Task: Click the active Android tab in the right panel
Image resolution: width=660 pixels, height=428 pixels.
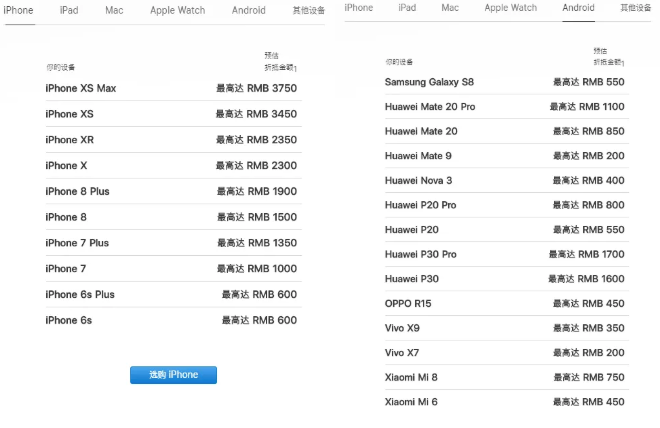Action: click(x=578, y=8)
